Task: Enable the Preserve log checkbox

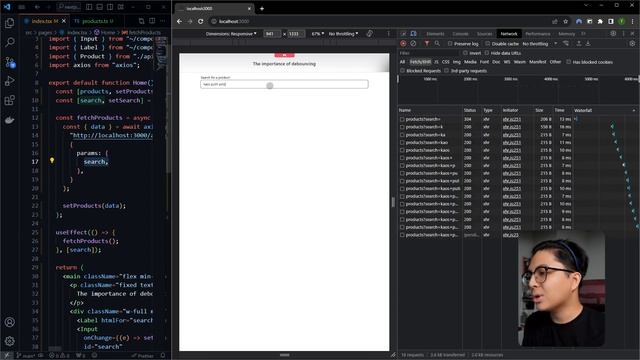Action: click(x=450, y=44)
